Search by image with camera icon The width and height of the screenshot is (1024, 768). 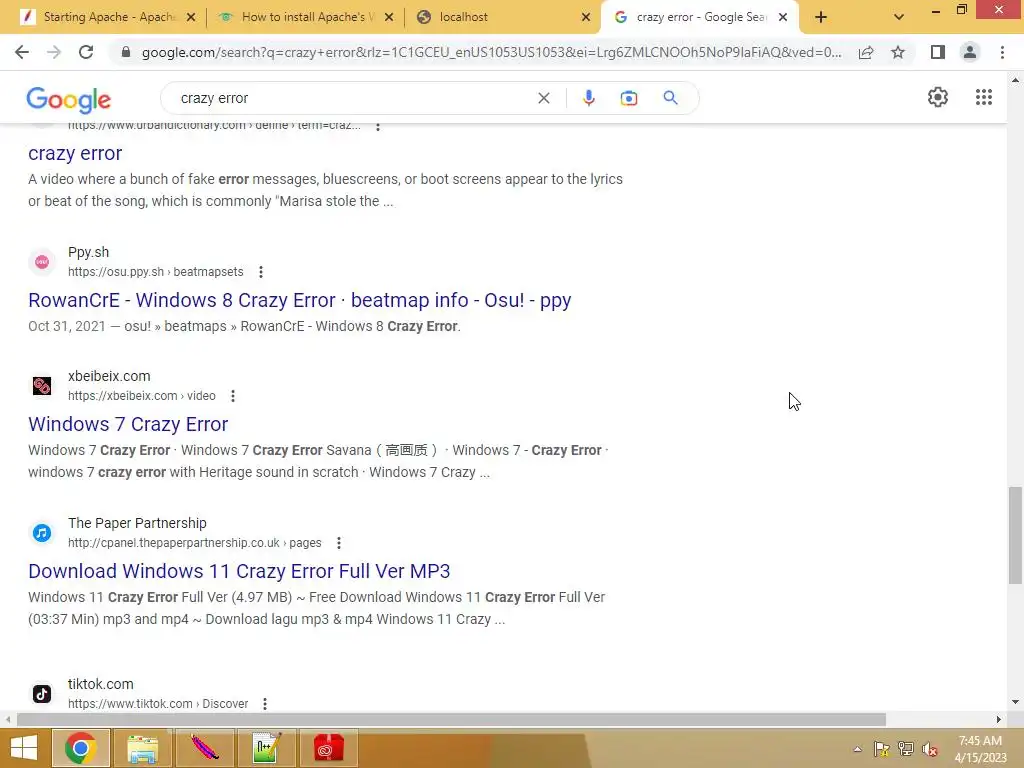click(628, 98)
